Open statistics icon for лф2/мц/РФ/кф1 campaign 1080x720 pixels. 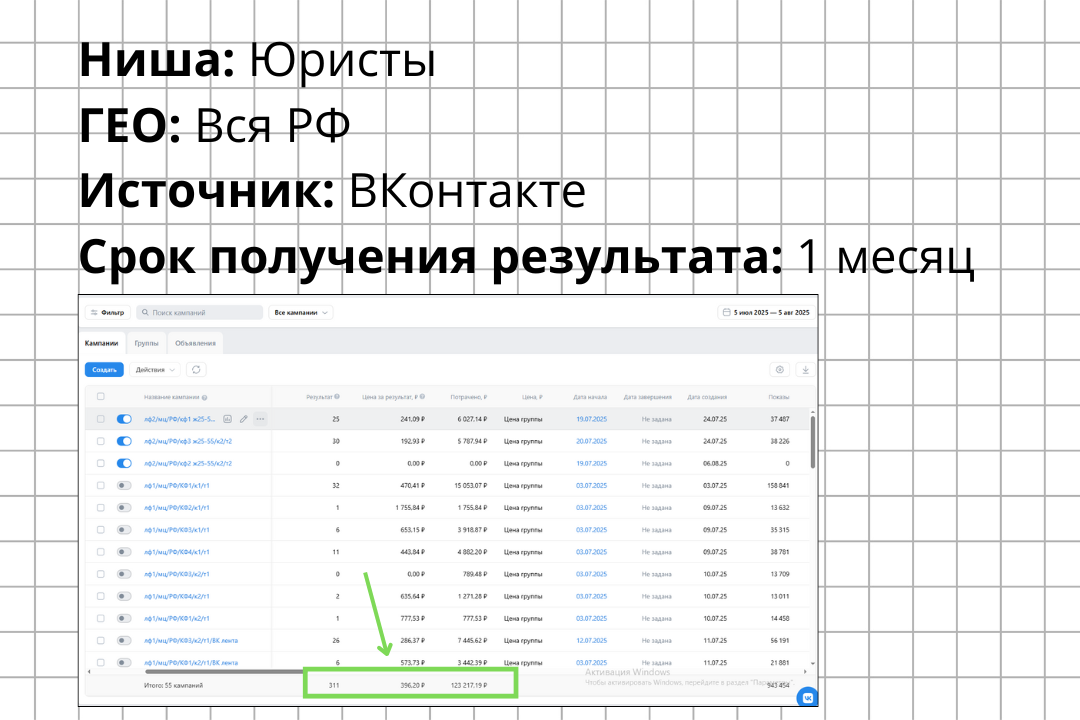tap(227, 419)
